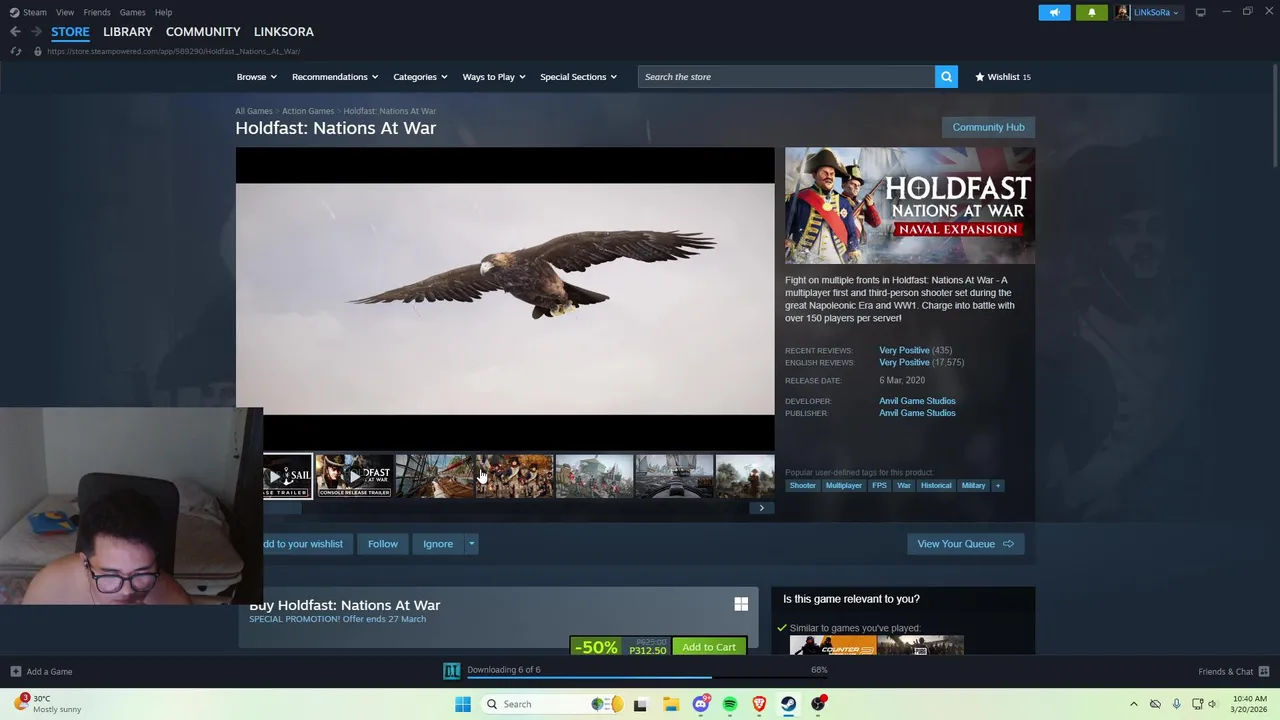Open Discord from the taskbar
The height and width of the screenshot is (720, 1280).
point(701,704)
